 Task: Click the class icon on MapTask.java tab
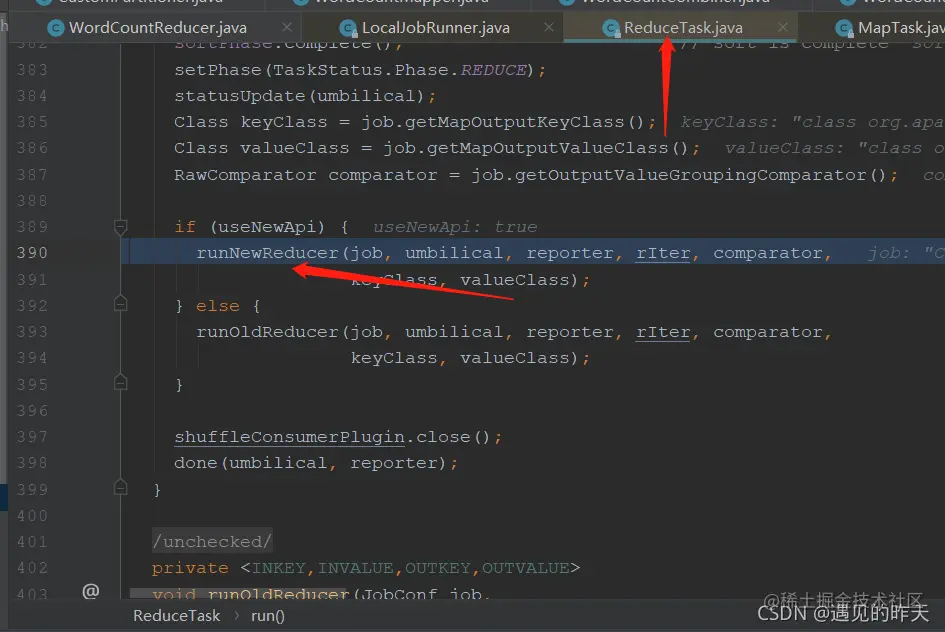tap(844, 28)
